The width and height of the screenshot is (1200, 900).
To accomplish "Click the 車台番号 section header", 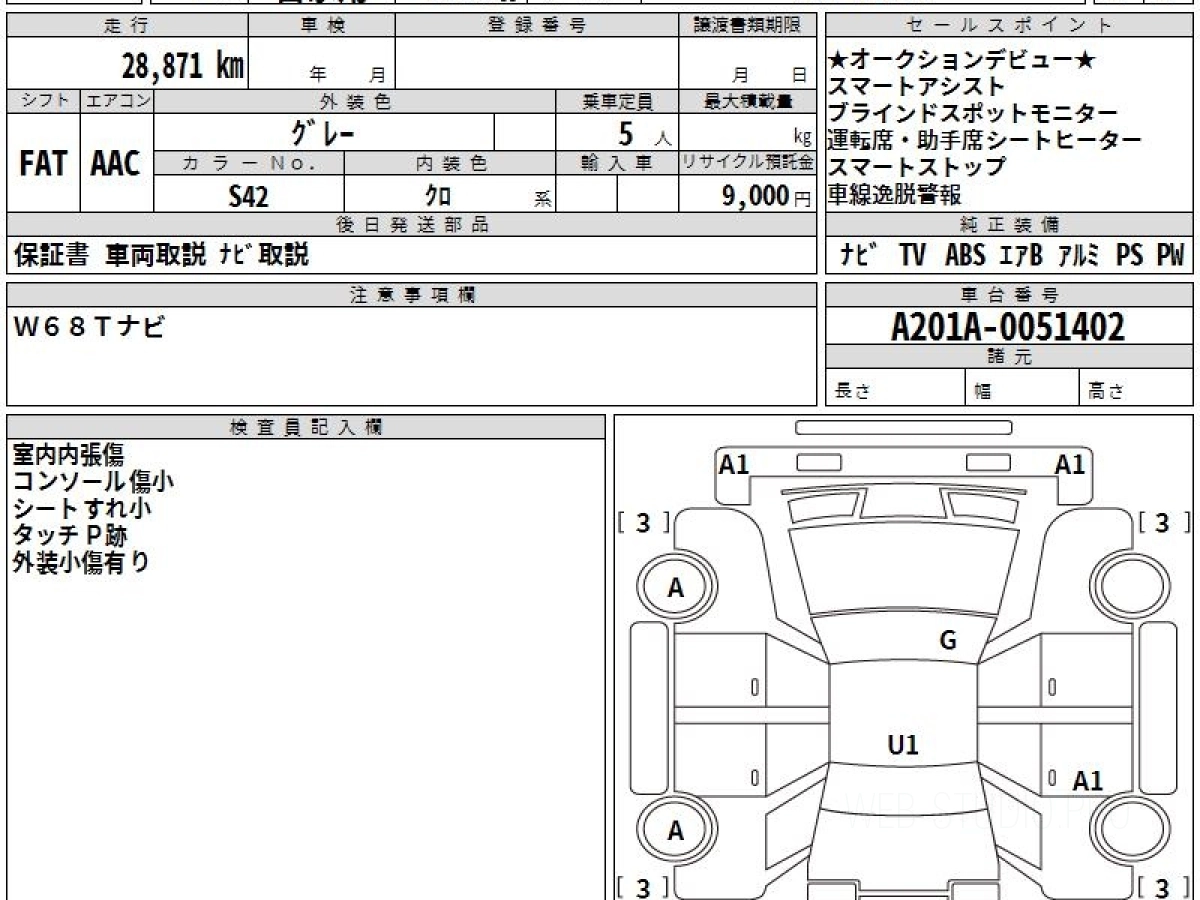I will point(1009,294).
